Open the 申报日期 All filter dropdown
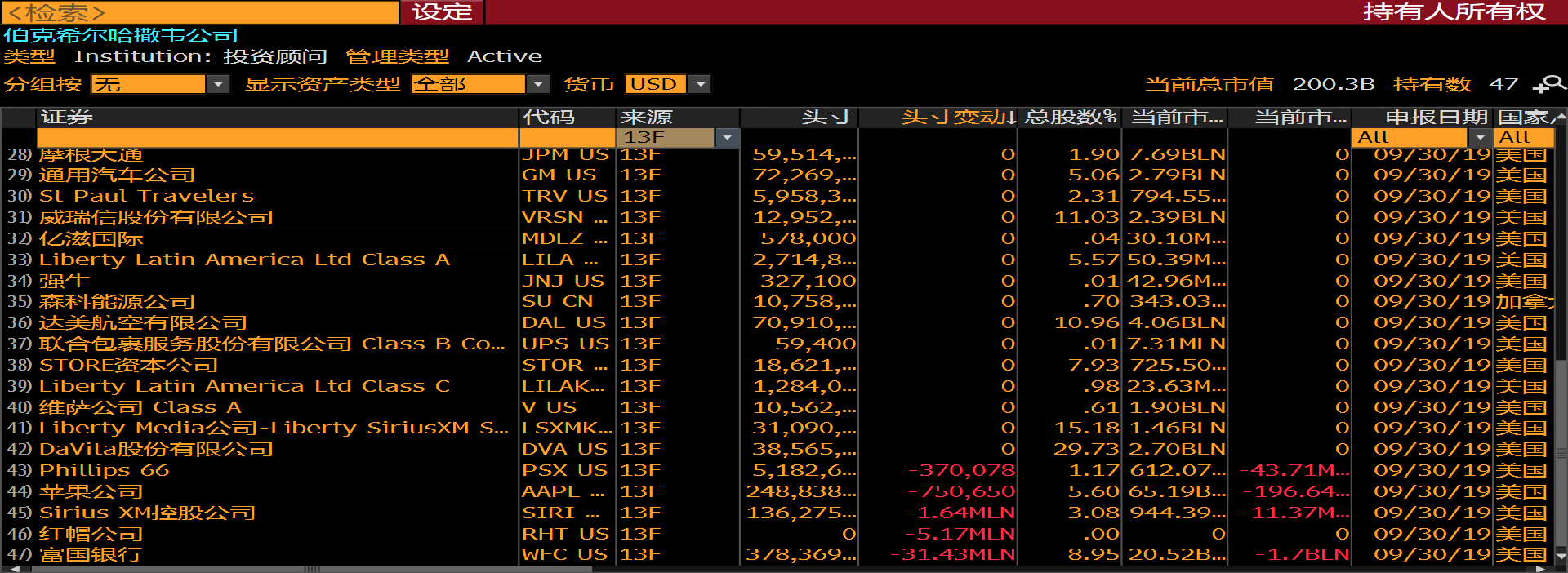1568x573 pixels. pyautogui.click(x=1480, y=138)
